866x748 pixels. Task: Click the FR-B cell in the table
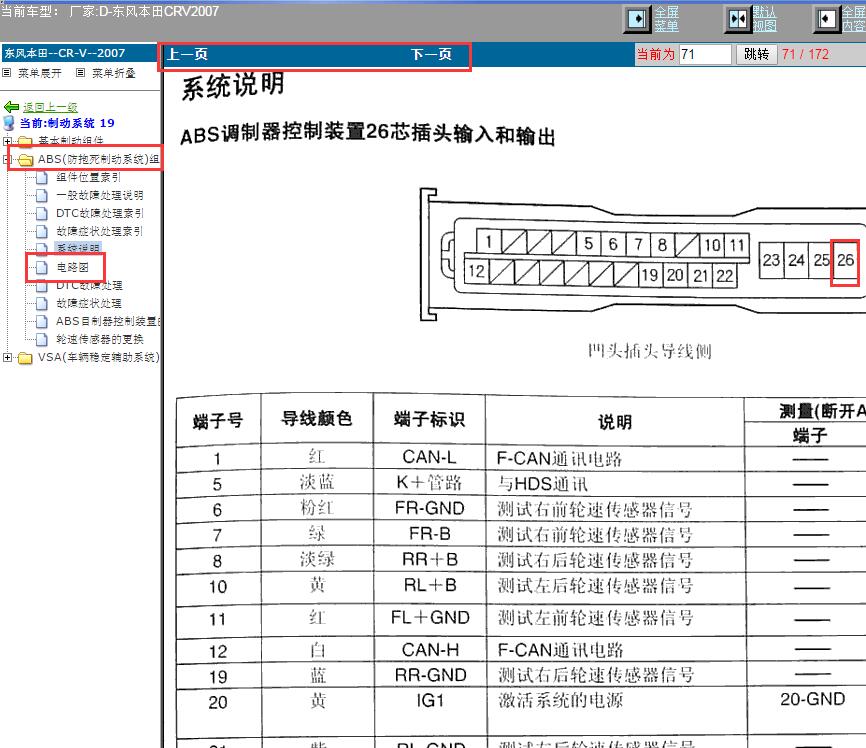(x=429, y=534)
